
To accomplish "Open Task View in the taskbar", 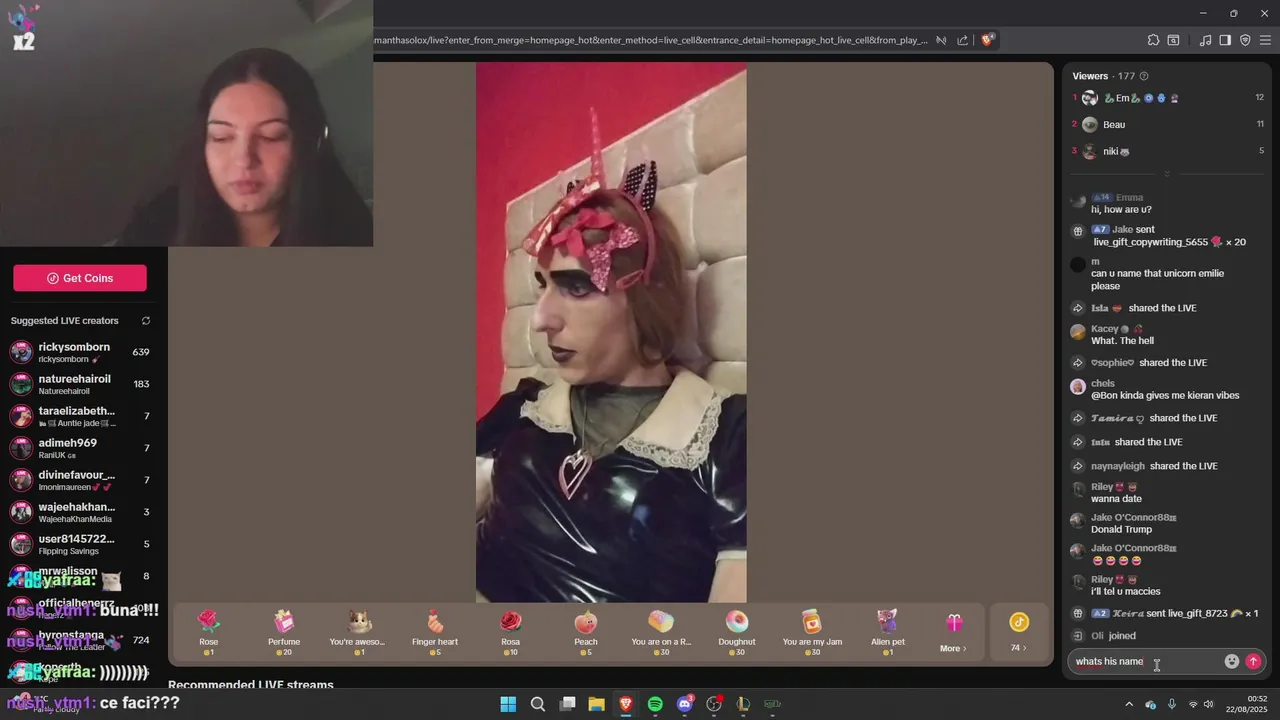I will (x=567, y=704).
